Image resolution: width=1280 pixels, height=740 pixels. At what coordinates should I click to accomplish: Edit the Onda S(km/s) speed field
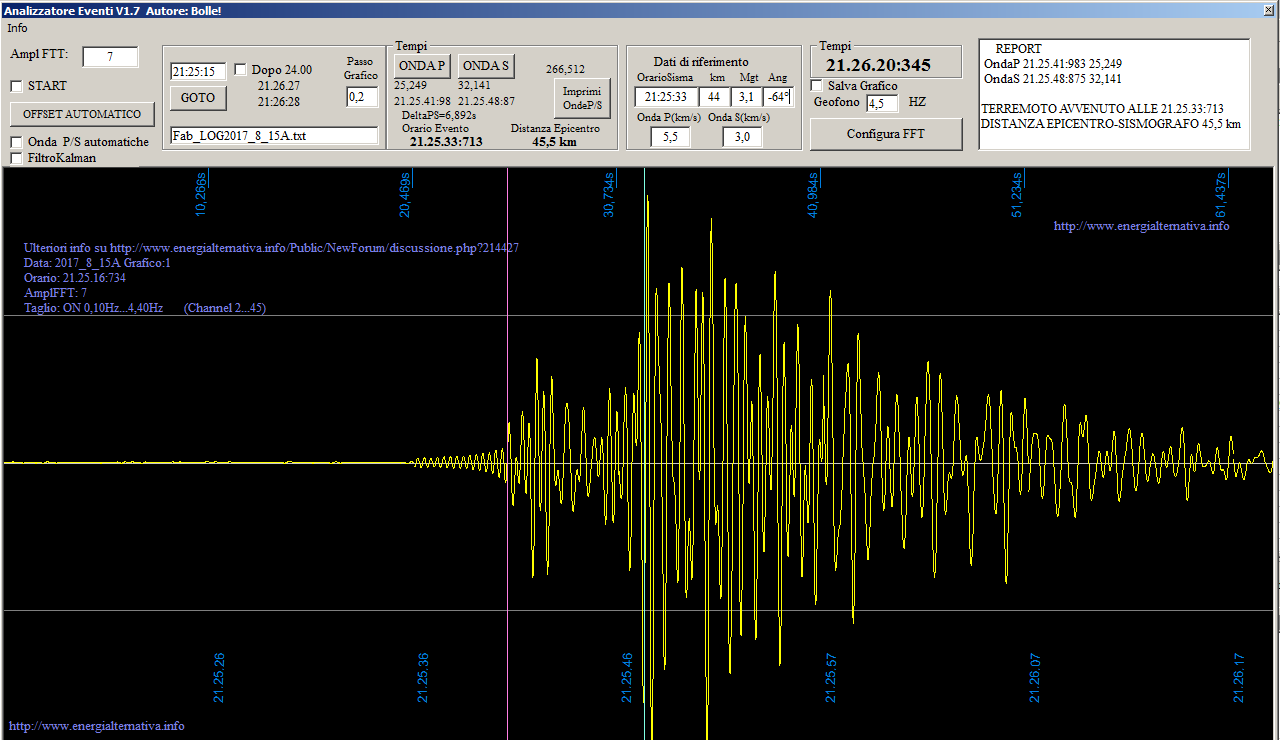tap(742, 137)
